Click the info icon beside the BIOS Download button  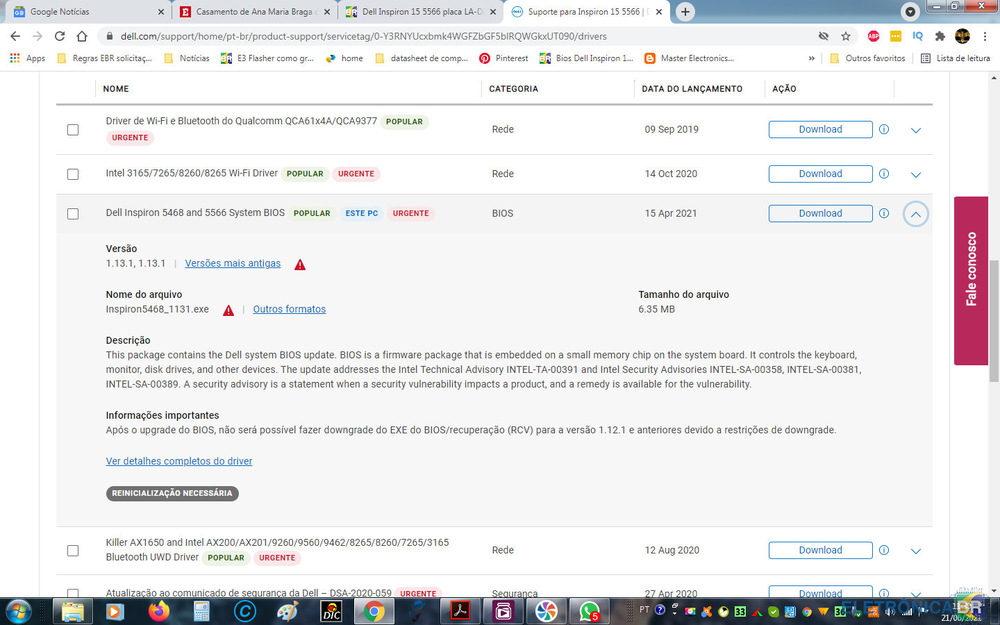click(x=884, y=213)
